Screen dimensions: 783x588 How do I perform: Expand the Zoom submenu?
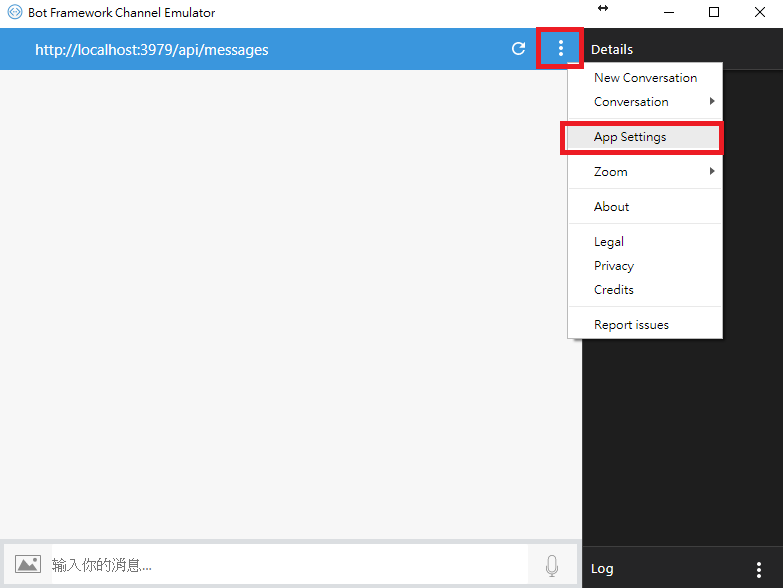pos(645,172)
